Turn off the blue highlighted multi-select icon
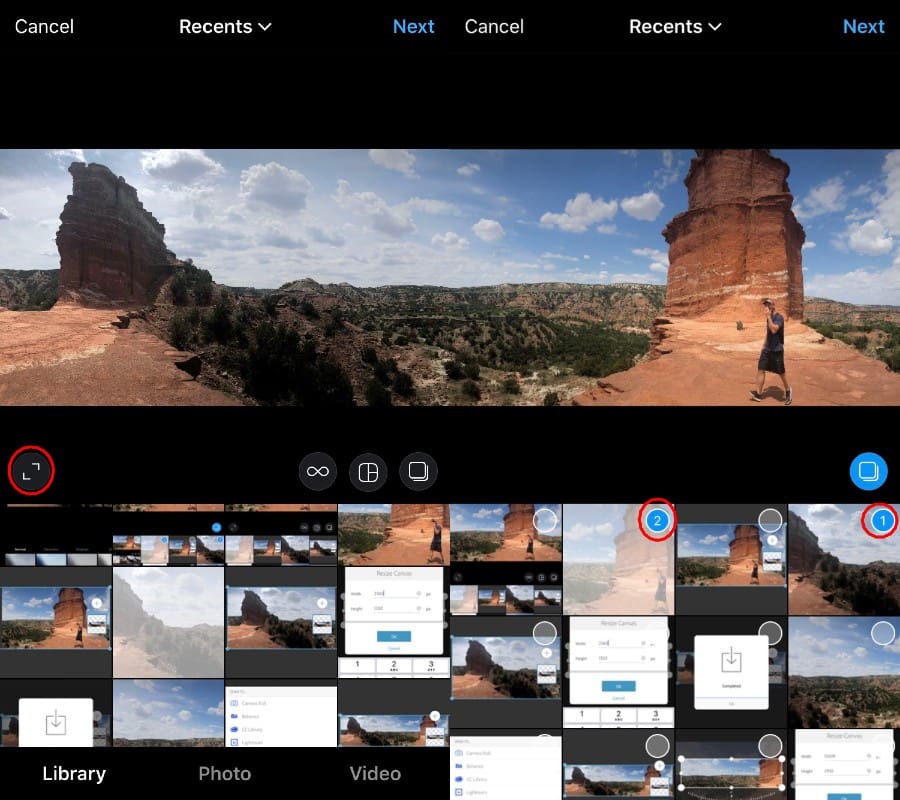900x800 pixels. point(868,471)
